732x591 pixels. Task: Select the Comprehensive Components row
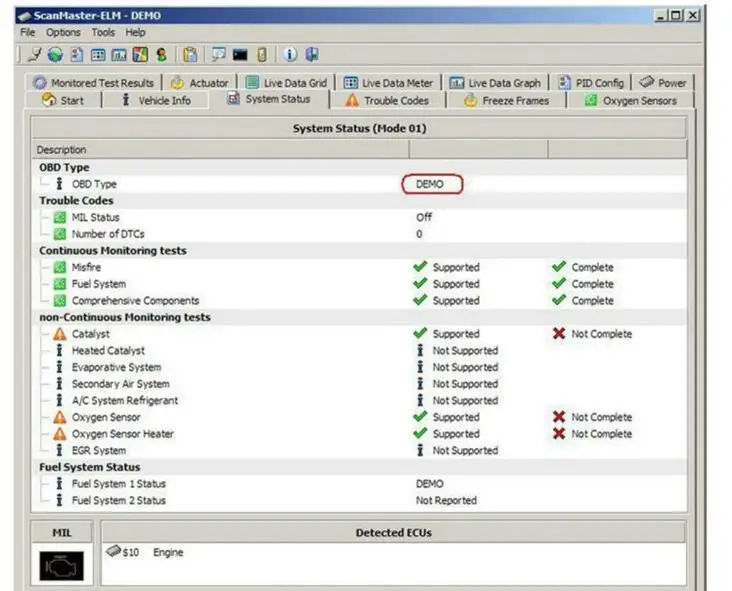pos(359,300)
